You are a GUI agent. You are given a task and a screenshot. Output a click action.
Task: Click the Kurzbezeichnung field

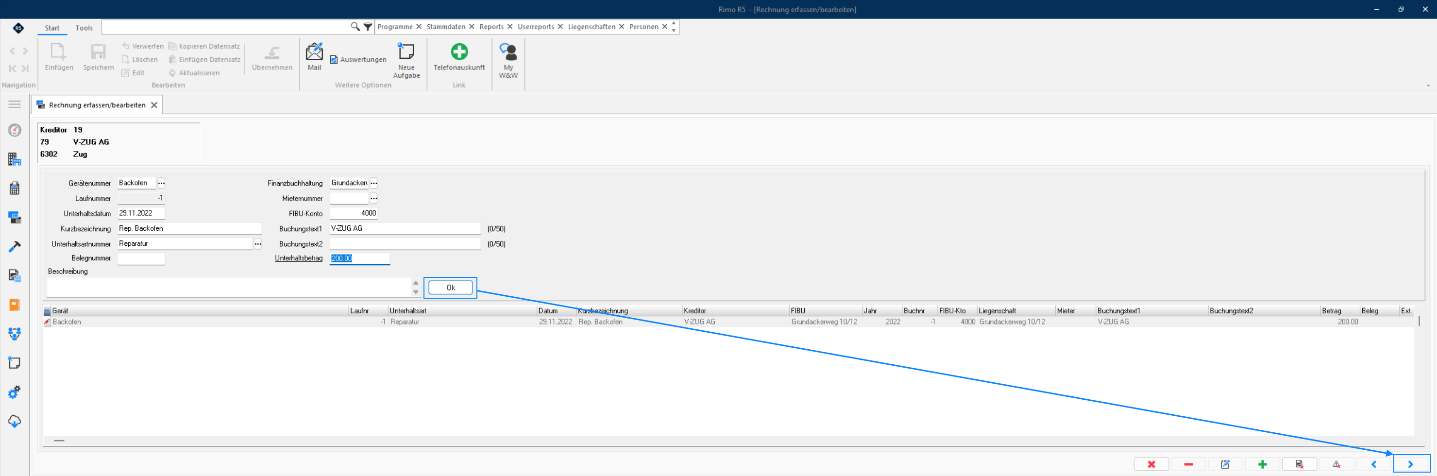(189, 228)
